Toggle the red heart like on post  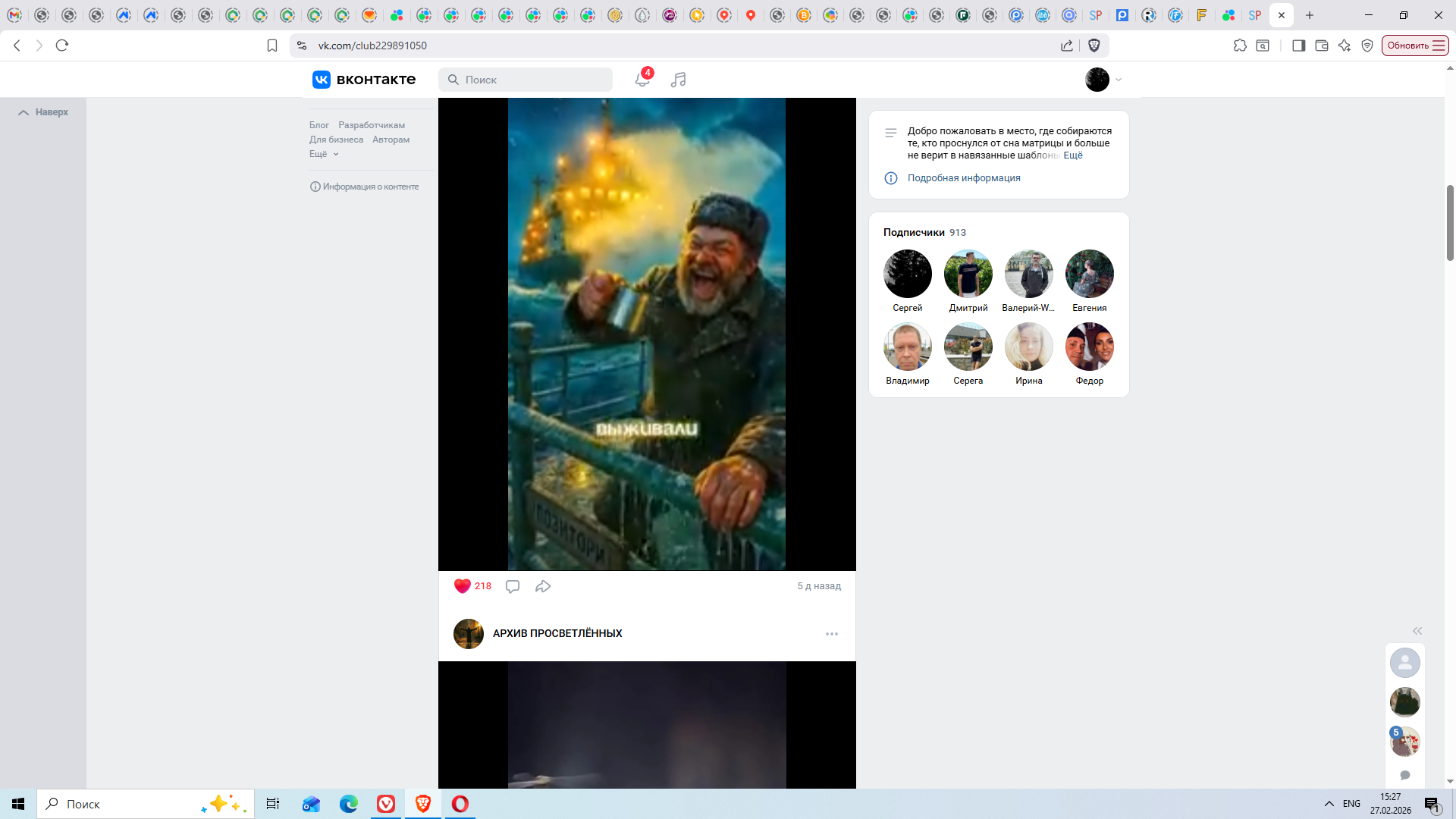tap(462, 586)
